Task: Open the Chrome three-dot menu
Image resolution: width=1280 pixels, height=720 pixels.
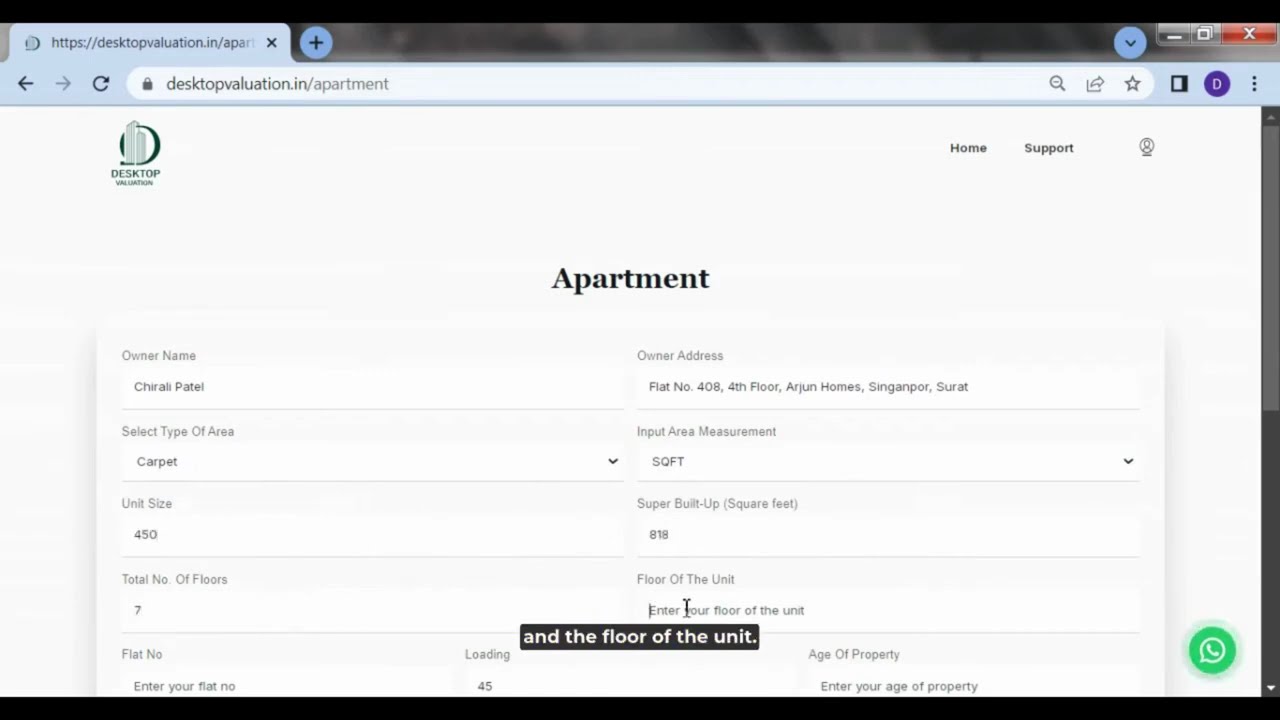Action: tap(1254, 84)
